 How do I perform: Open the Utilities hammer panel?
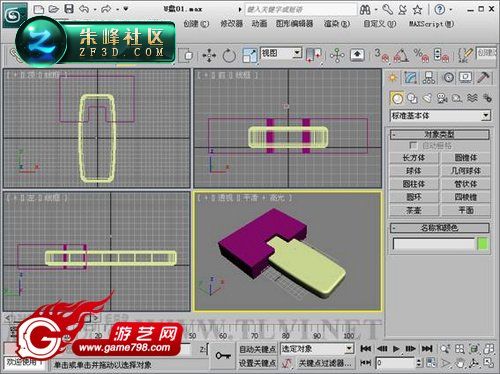(483, 78)
